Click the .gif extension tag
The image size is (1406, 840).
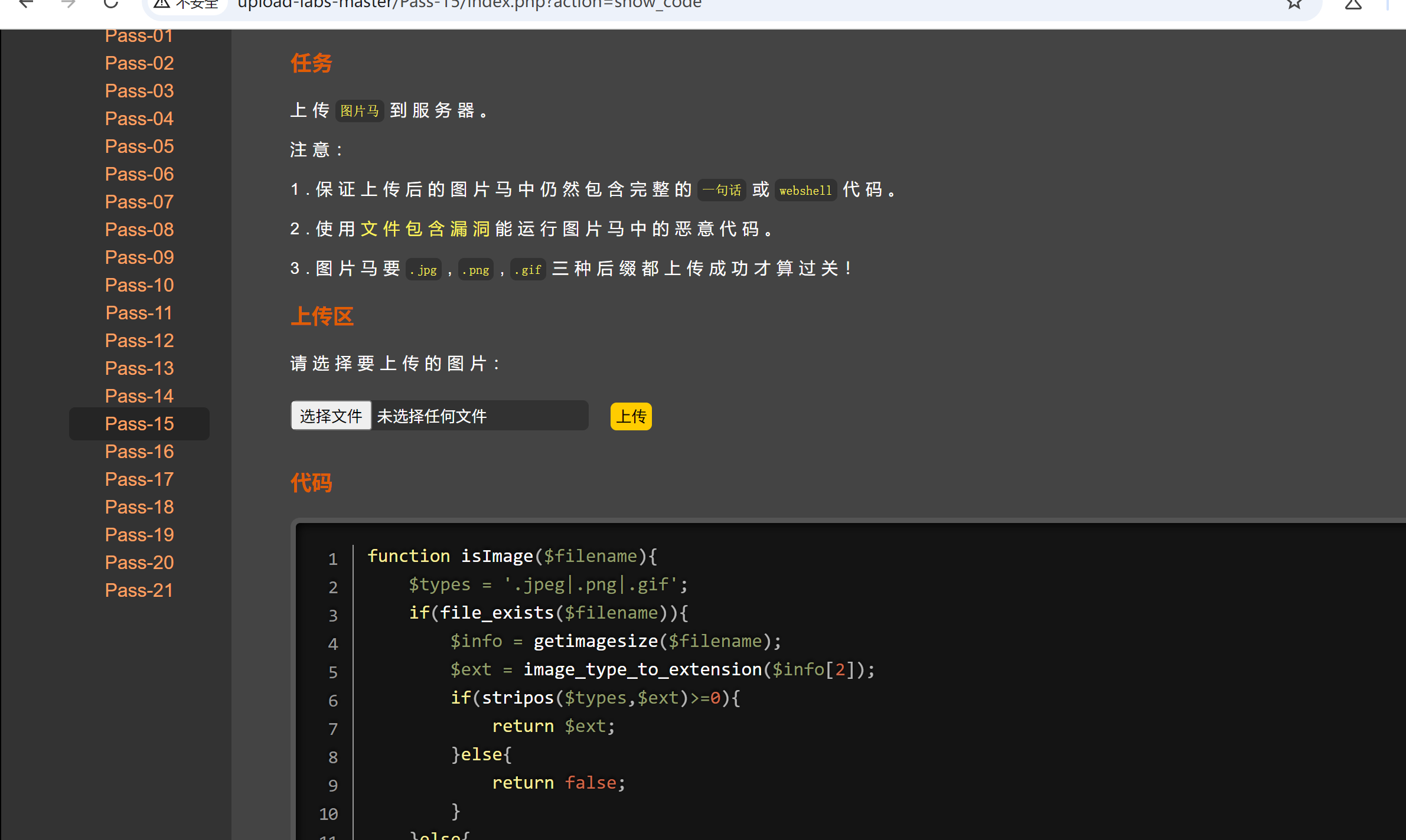pyautogui.click(x=527, y=270)
